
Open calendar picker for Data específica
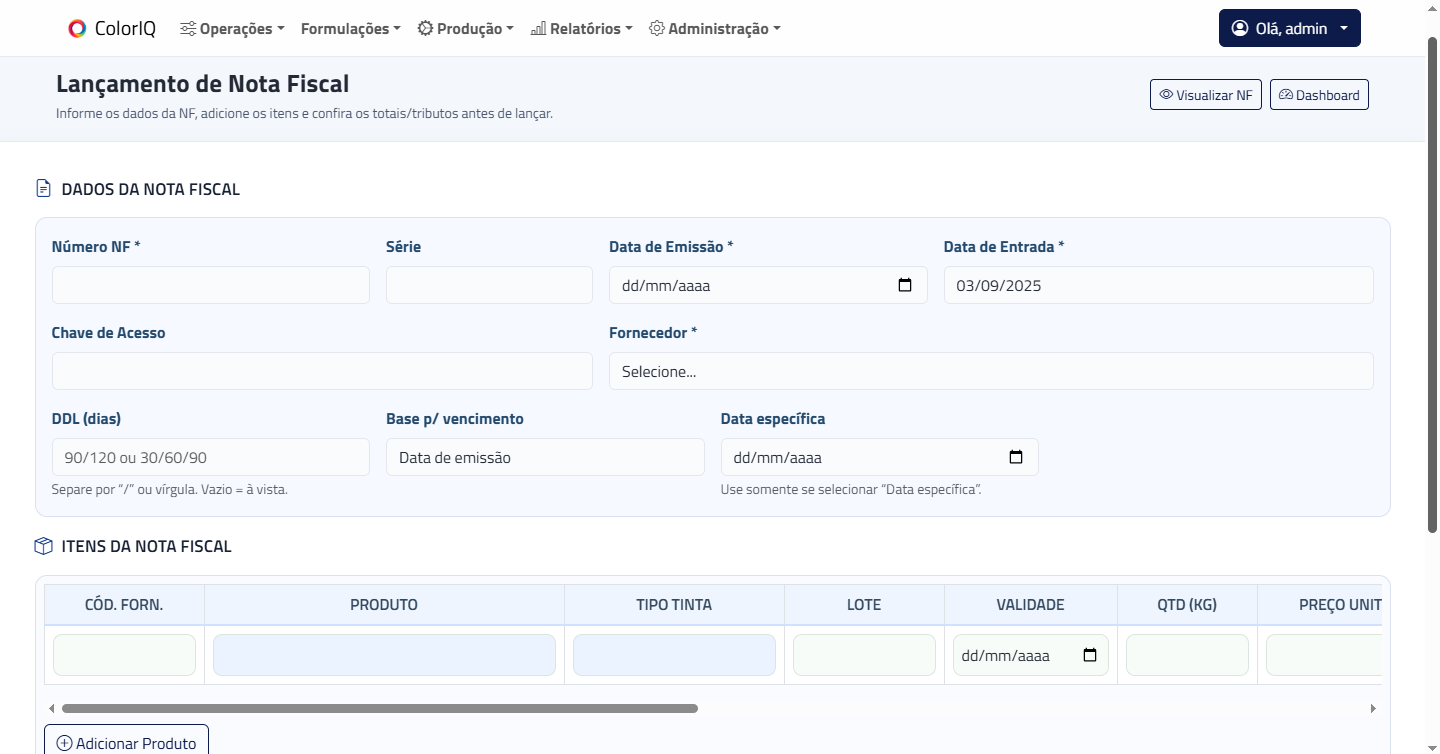[1016, 457]
